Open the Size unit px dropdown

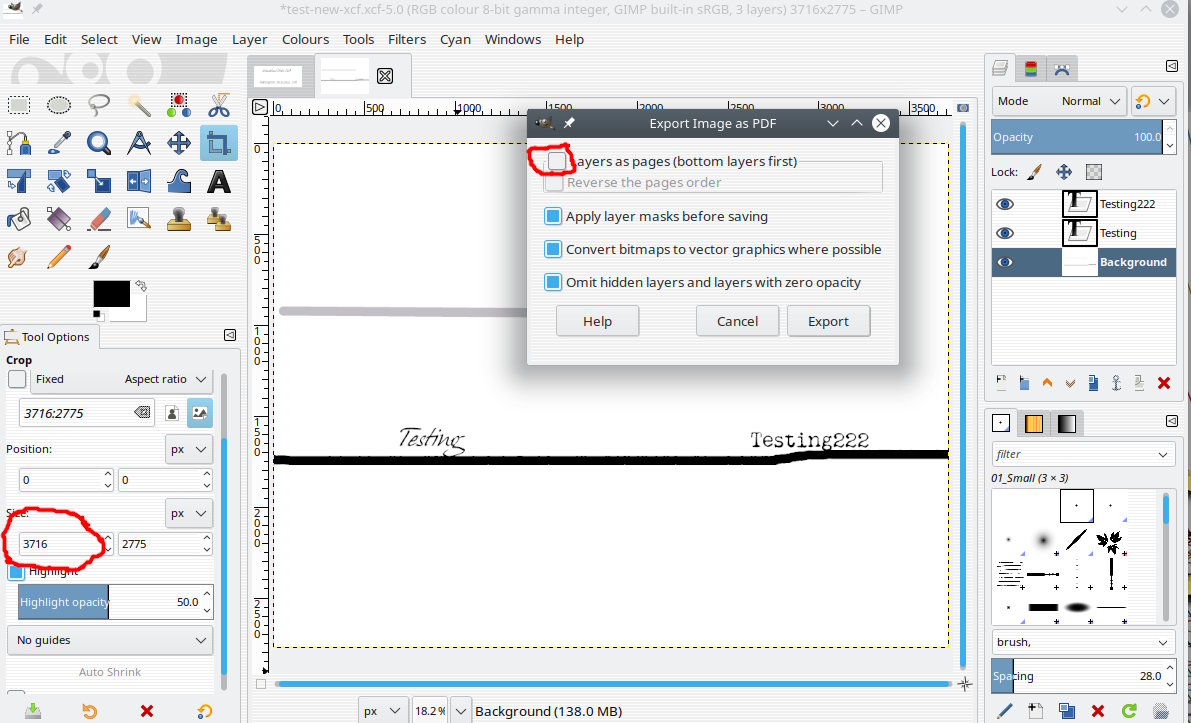click(x=188, y=513)
